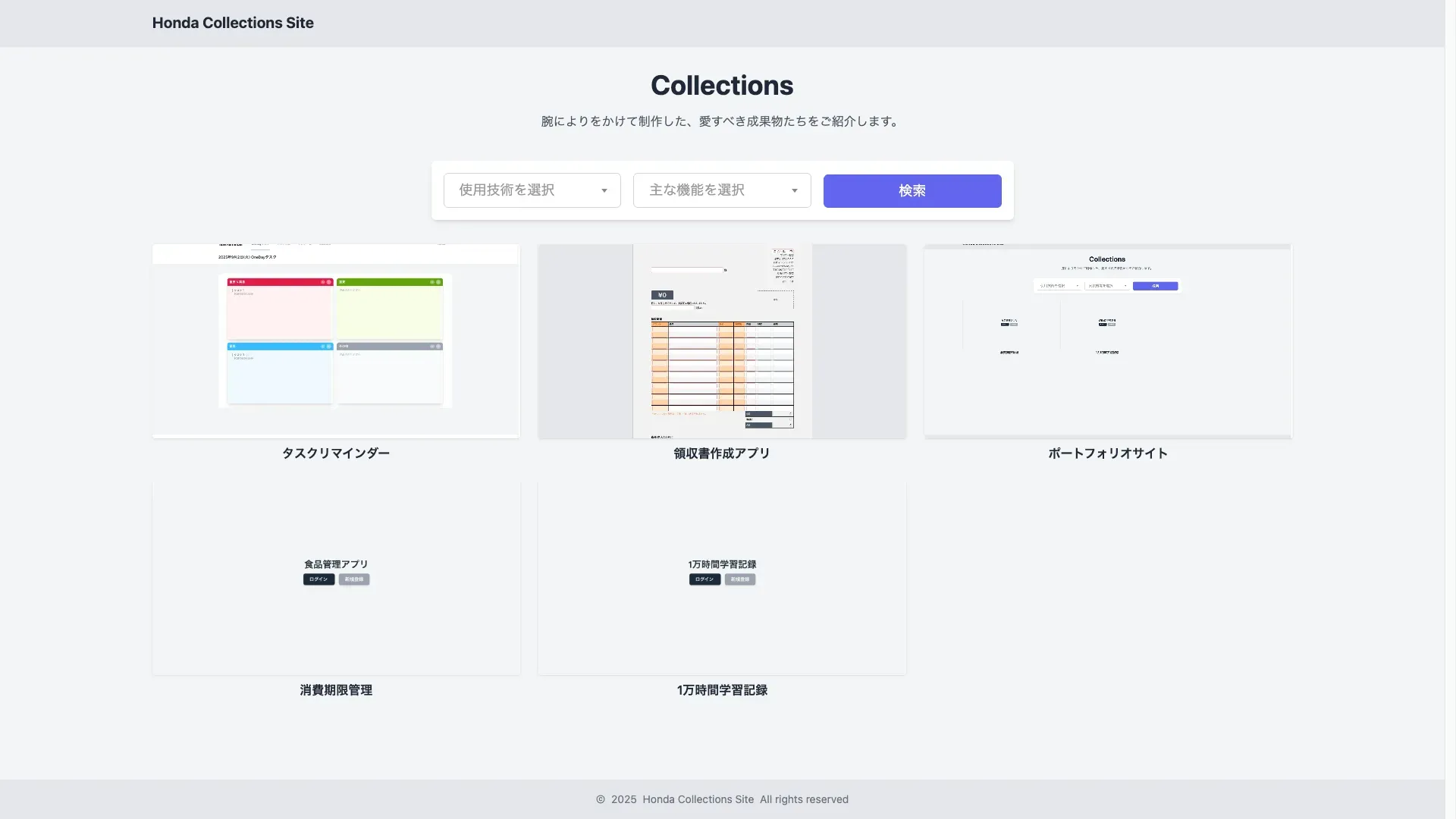This screenshot has height=819, width=1456.
Task: Click the ポートフォリオサイト caption text
Action: [x=1107, y=453]
